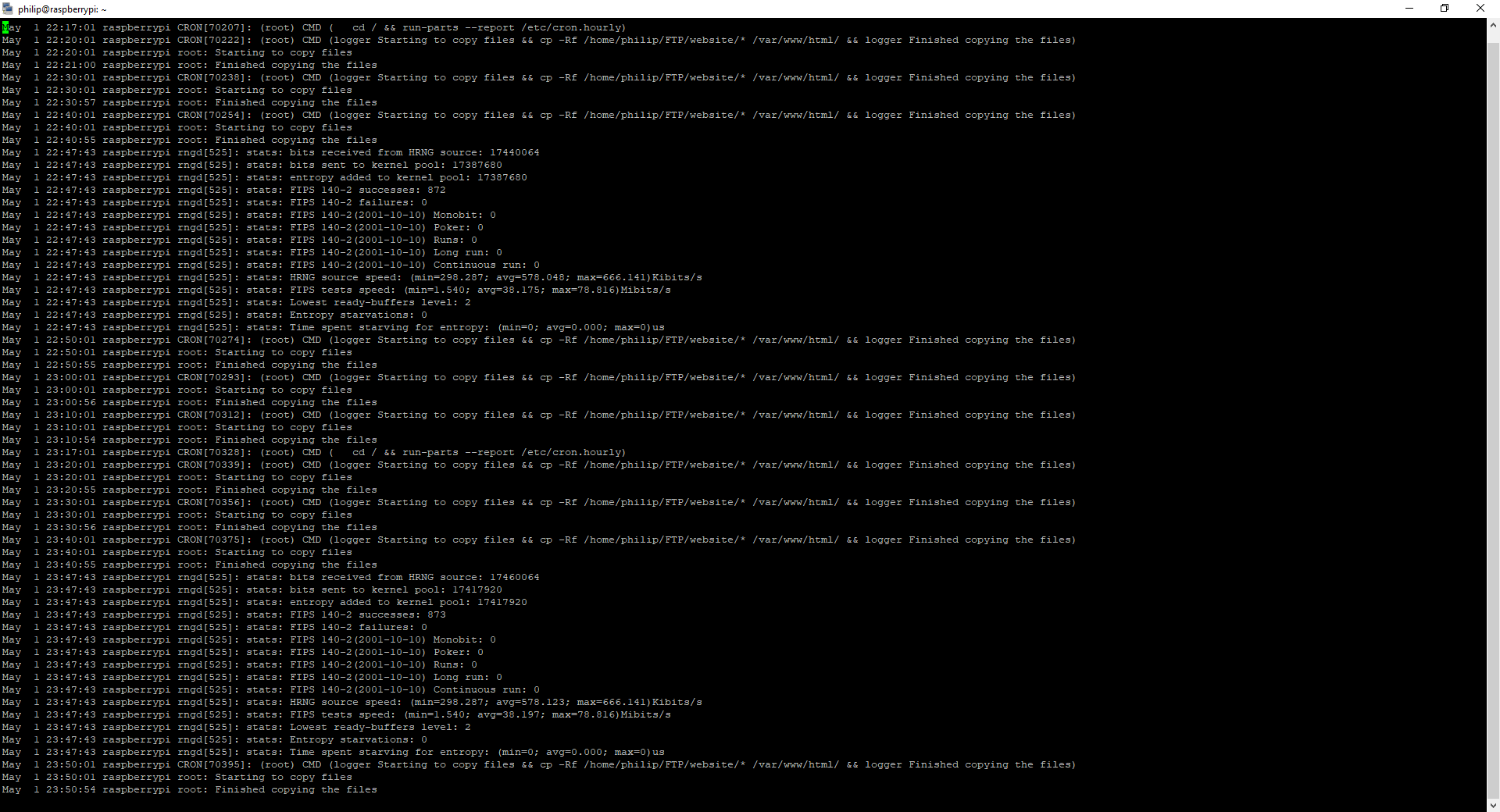The width and height of the screenshot is (1500, 812).
Task: Maximize or restore the terminal window
Action: click(1445, 9)
